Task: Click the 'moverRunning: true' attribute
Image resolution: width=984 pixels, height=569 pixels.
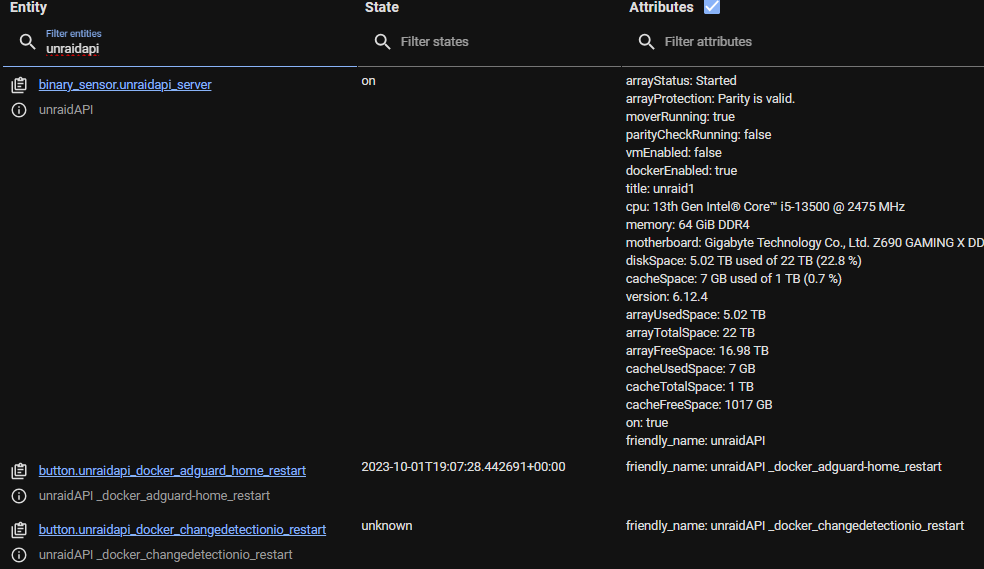Action: (680, 117)
